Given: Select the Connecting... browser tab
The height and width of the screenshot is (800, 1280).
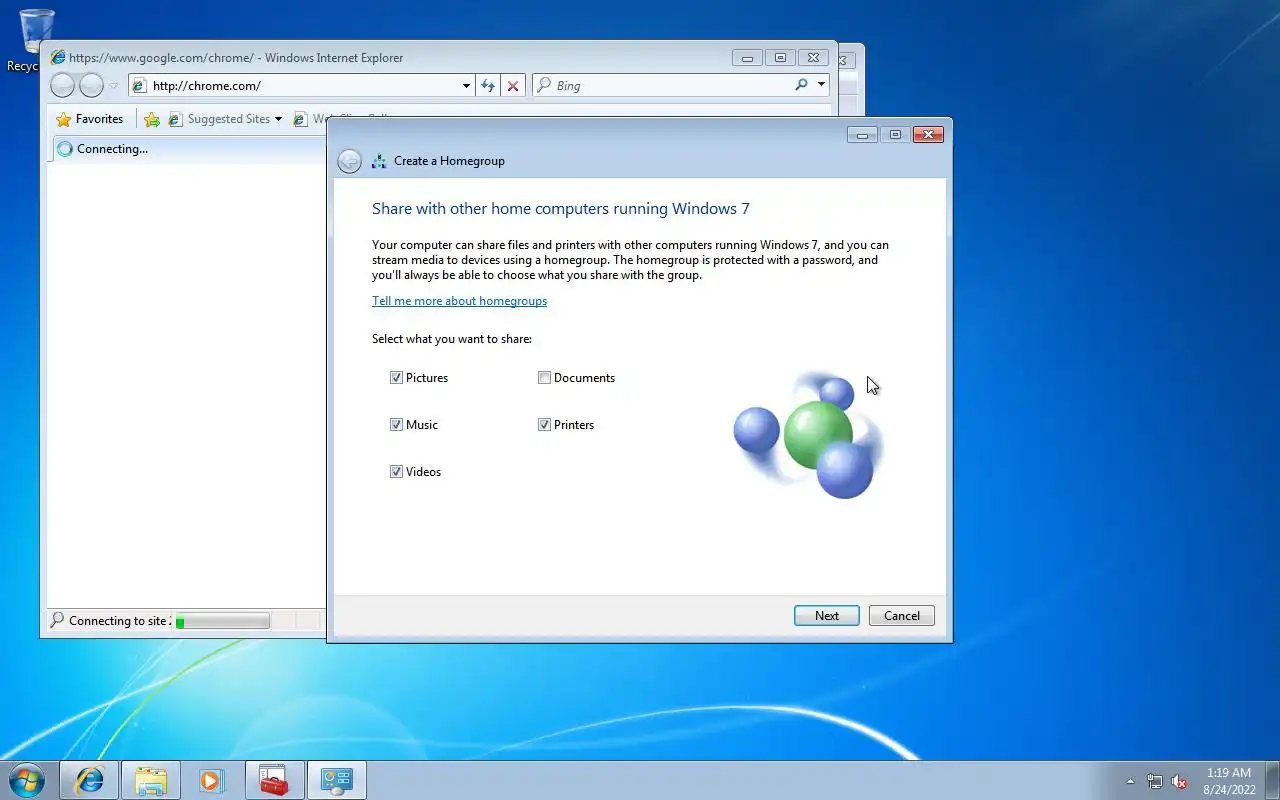Looking at the screenshot, I should pos(186,149).
